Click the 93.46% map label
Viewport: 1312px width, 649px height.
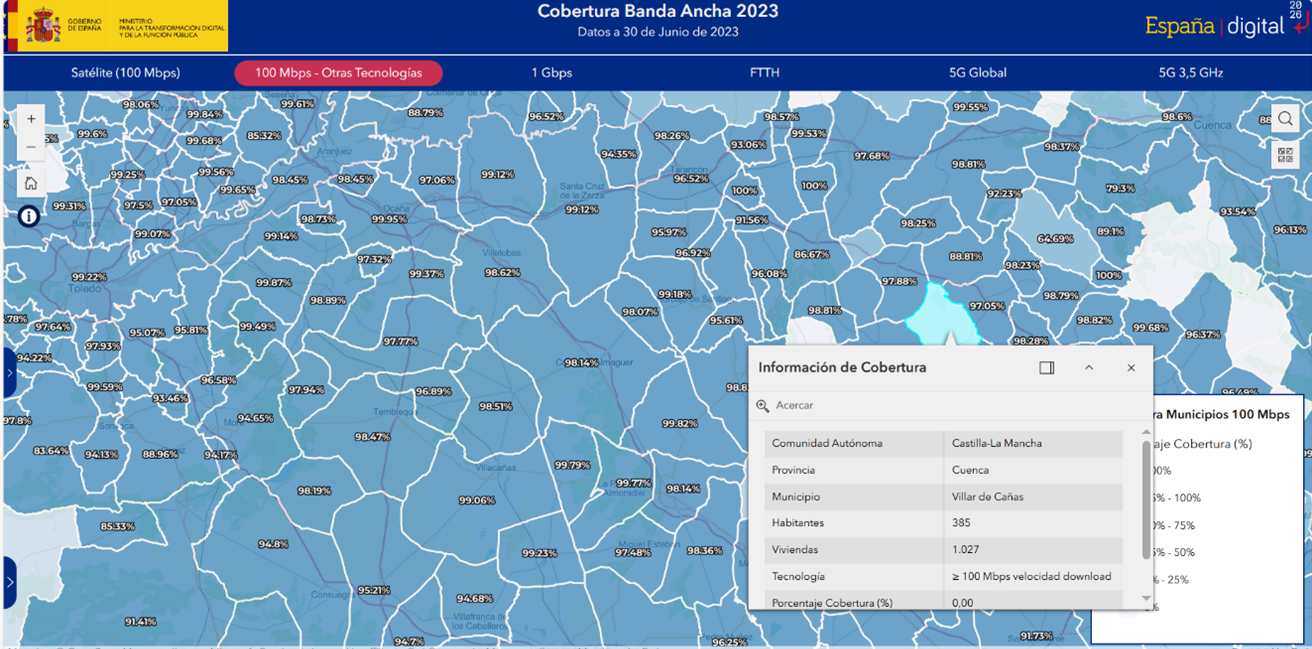click(x=170, y=398)
